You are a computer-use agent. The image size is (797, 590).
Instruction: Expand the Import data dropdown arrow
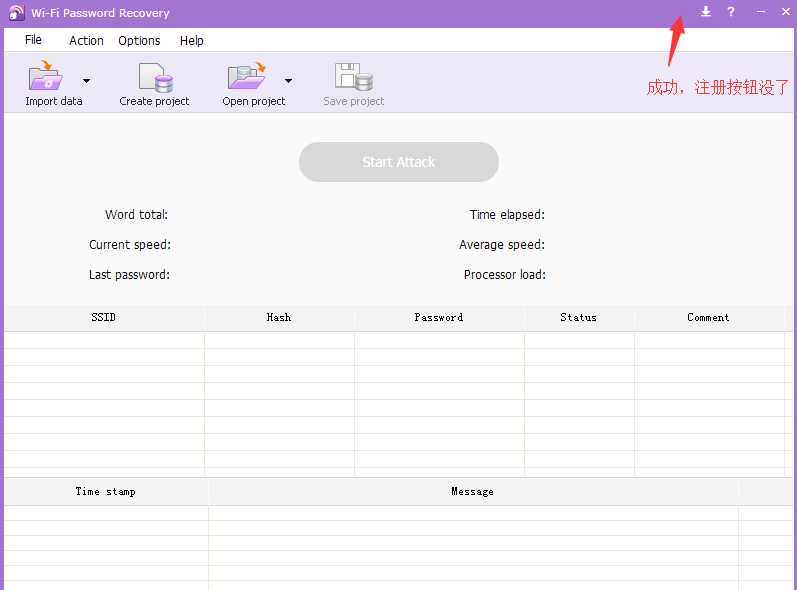pyautogui.click(x=86, y=81)
